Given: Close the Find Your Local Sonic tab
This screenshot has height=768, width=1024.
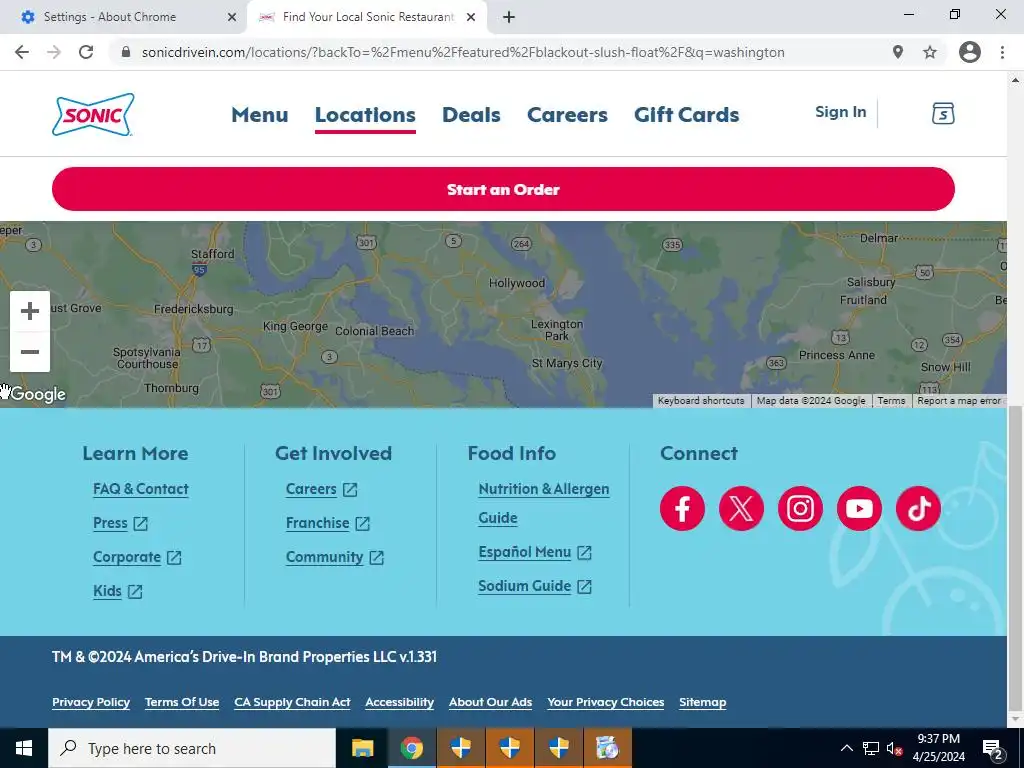Looking at the screenshot, I should pyautogui.click(x=471, y=18).
